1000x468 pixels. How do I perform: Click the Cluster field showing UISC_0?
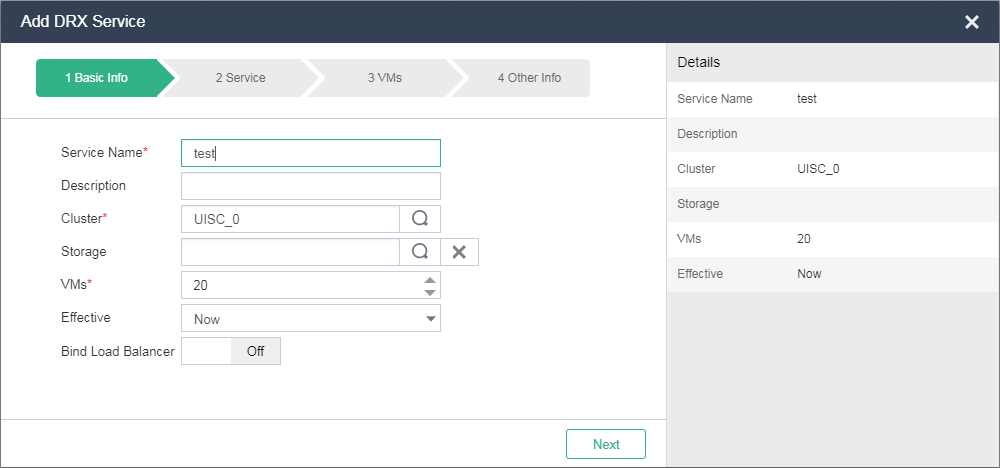(290, 219)
